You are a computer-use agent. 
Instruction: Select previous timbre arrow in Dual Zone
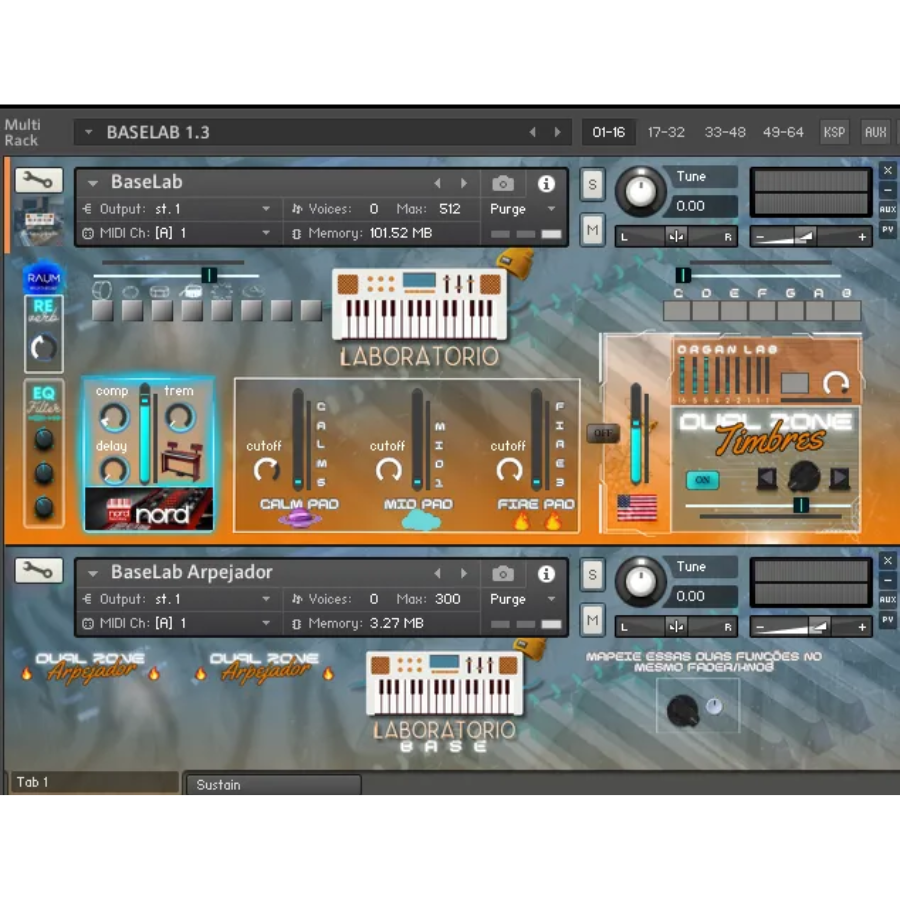tap(766, 478)
